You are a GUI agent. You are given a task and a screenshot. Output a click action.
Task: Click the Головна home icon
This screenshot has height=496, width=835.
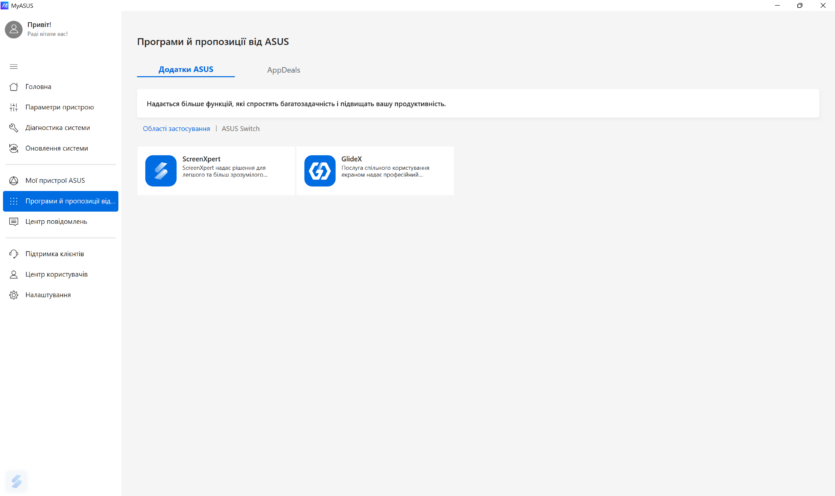click(14, 86)
